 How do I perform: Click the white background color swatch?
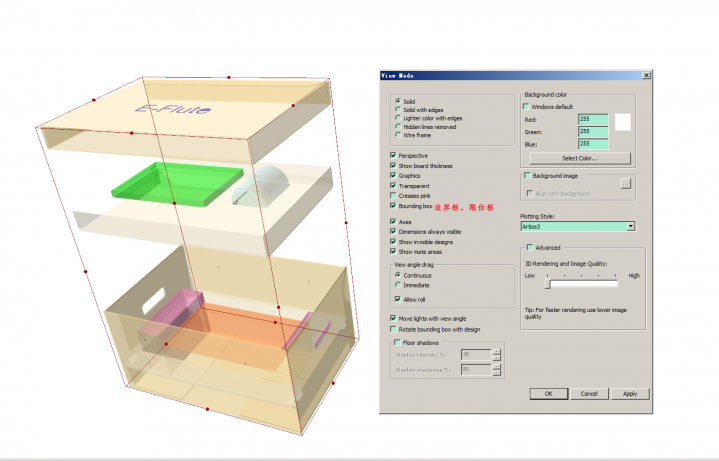622,121
